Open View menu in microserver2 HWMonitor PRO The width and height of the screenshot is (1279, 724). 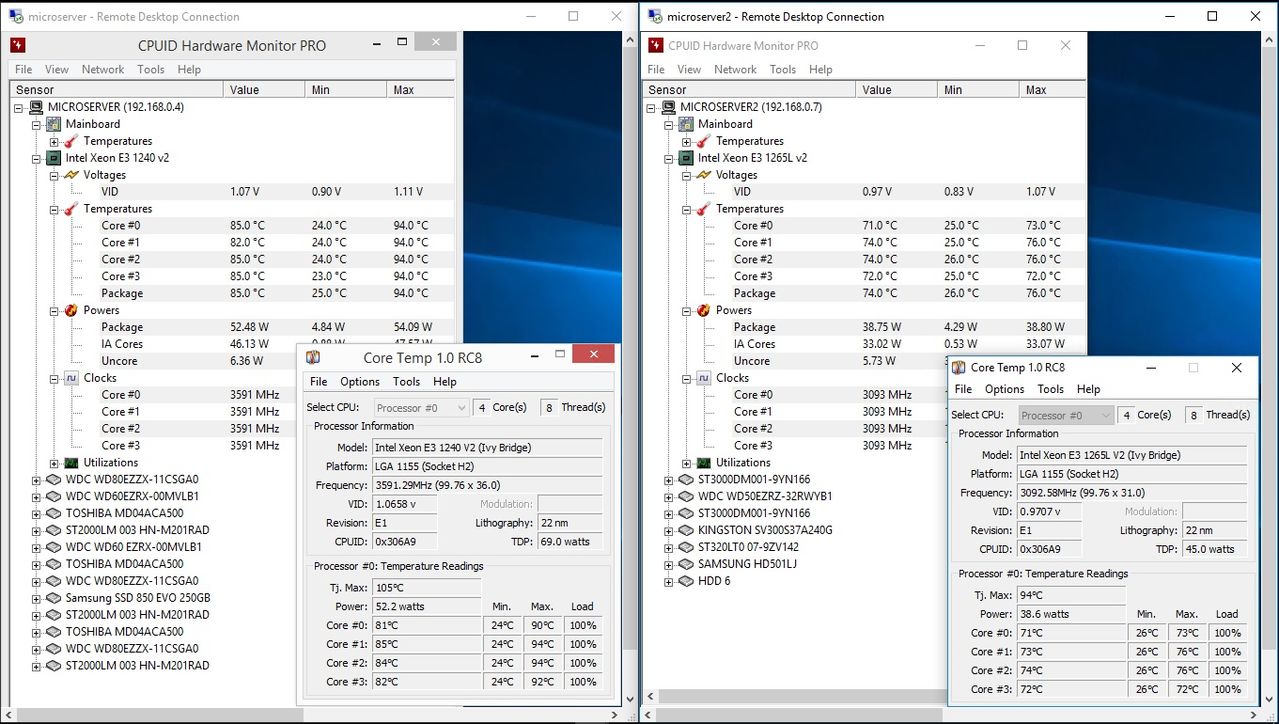pyautogui.click(x=689, y=69)
